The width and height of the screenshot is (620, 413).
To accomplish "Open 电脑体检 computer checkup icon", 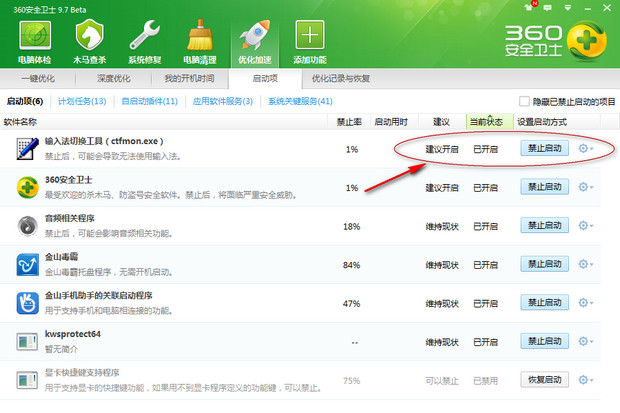I will (x=32, y=41).
